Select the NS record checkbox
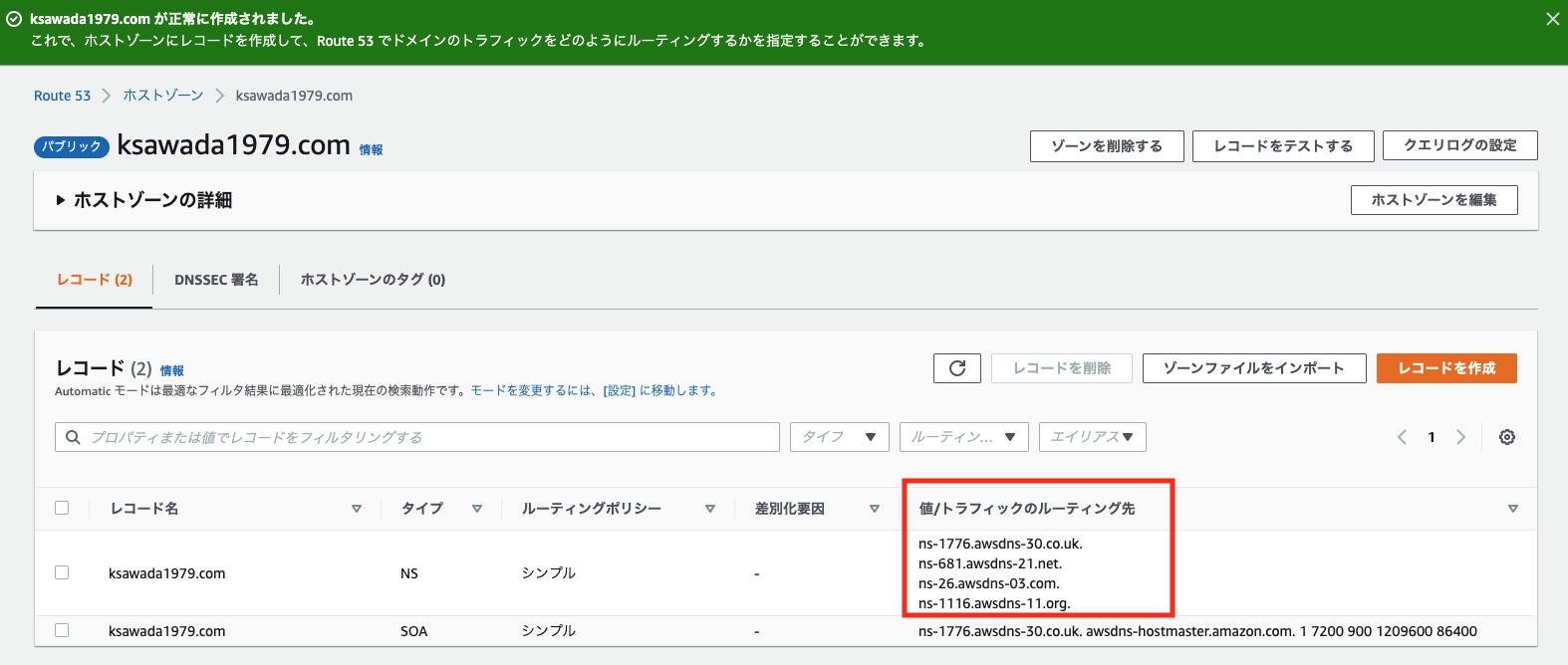The height and width of the screenshot is (665, 1568). click(62, 572)
